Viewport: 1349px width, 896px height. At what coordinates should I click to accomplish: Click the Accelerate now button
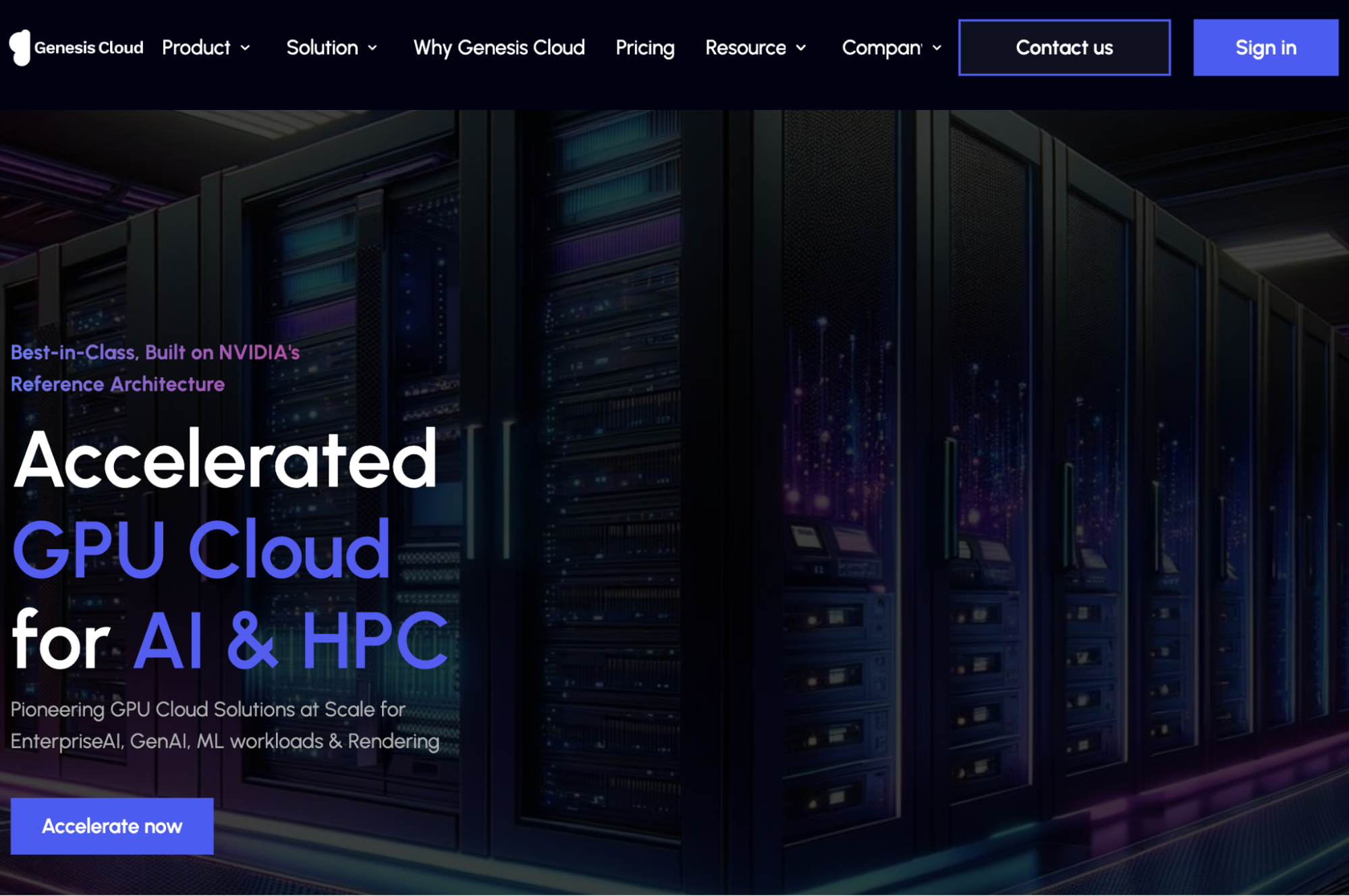tap(112, 825)
